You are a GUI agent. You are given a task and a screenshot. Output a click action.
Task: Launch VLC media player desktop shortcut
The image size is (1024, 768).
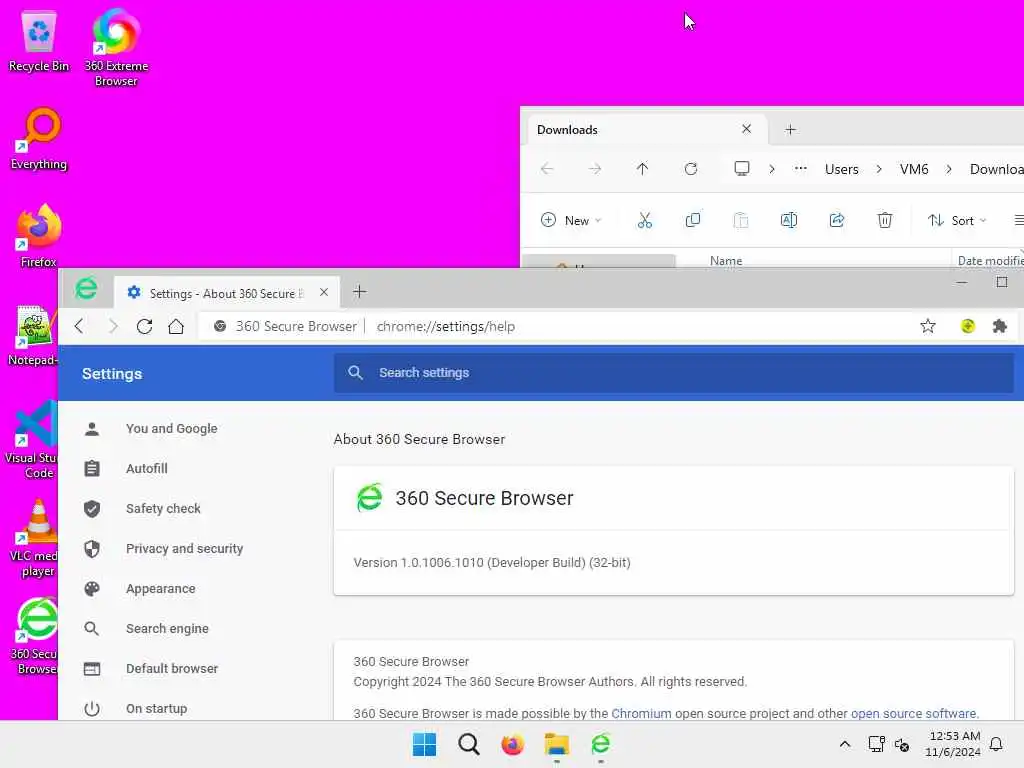[x=33, y=538]
